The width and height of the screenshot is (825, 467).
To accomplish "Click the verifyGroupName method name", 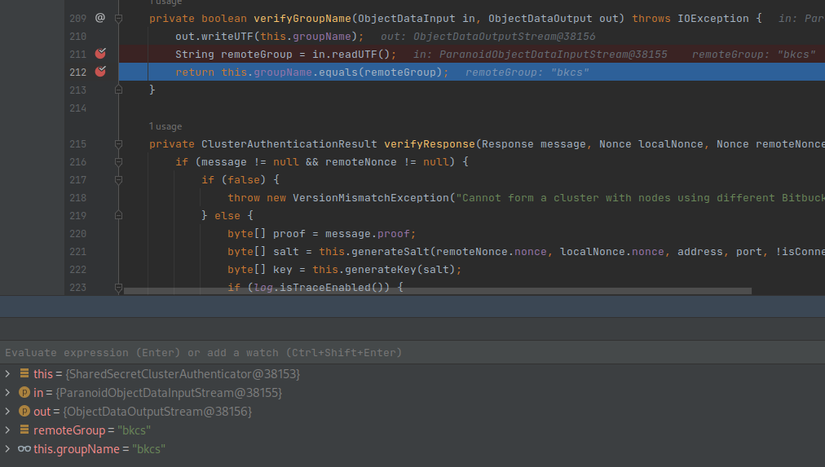I will pyautogui.click(x=302, y=18).
